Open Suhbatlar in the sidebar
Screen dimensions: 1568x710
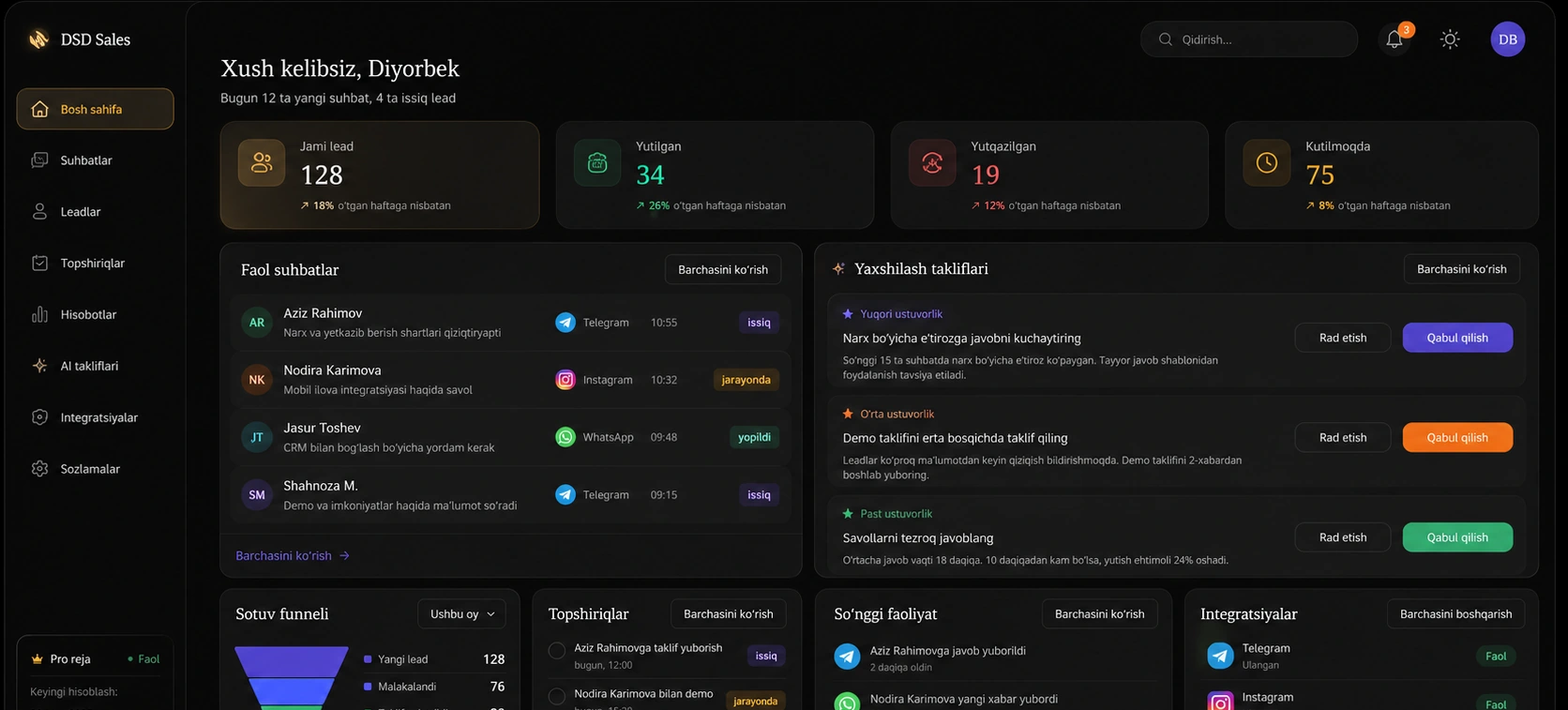[95, 160]
